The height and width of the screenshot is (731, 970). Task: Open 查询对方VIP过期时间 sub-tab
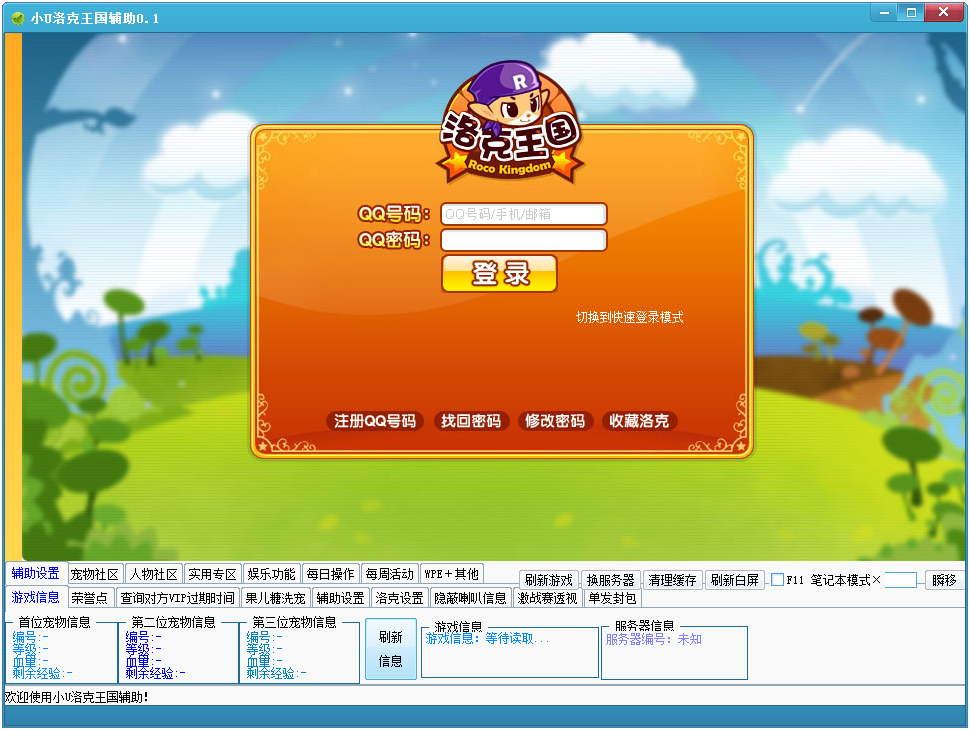click(178, 598)
